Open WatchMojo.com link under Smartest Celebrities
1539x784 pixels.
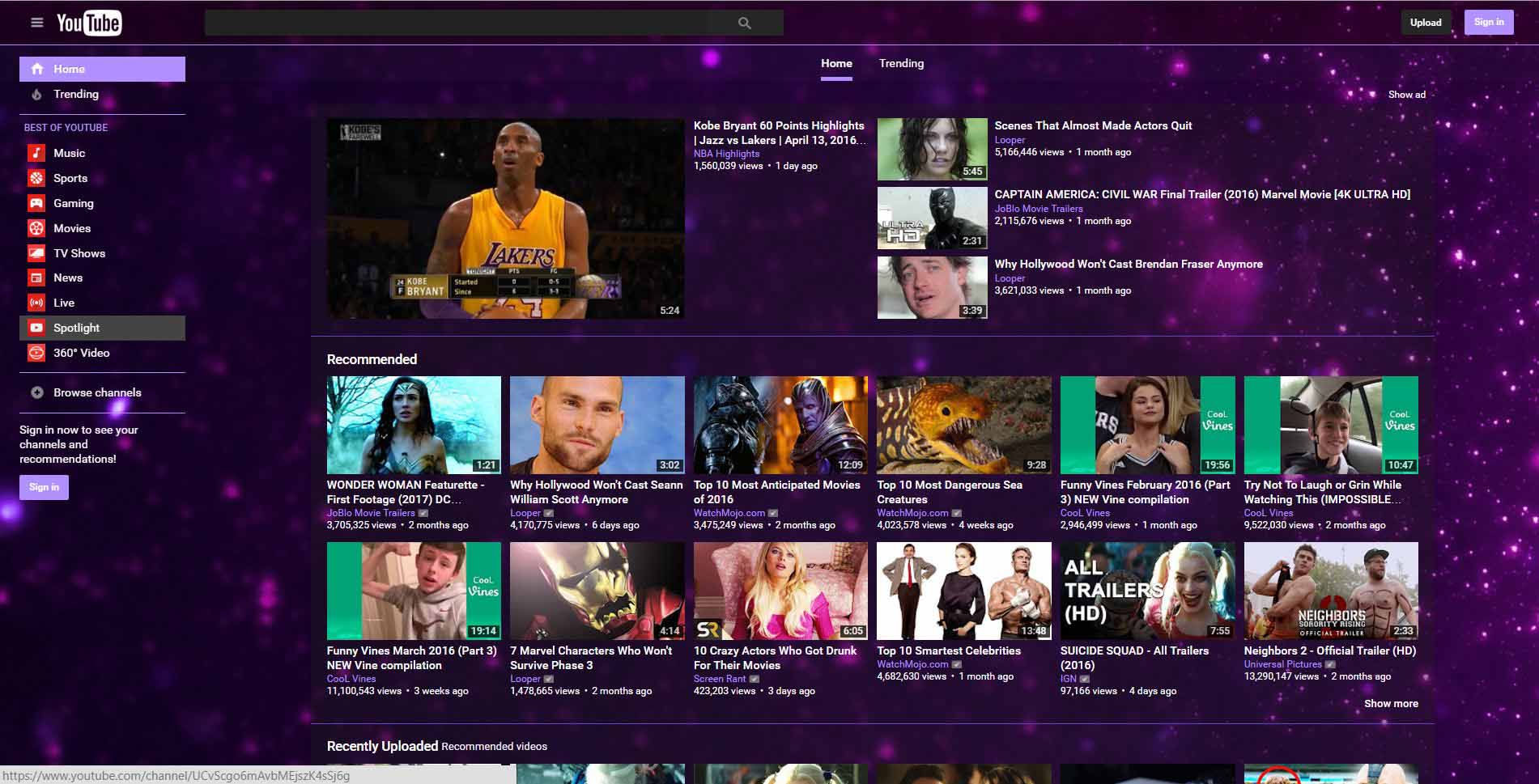click(912, 664)
